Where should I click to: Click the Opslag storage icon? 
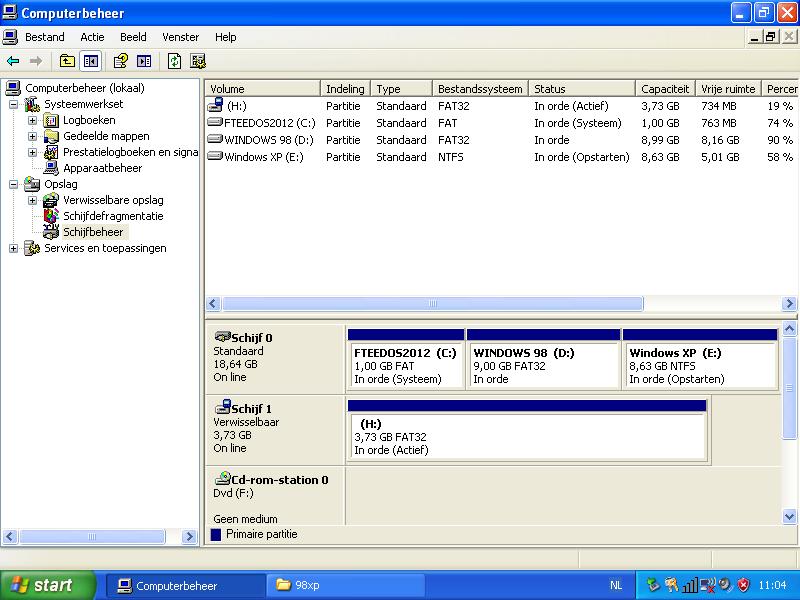point(32,184)
